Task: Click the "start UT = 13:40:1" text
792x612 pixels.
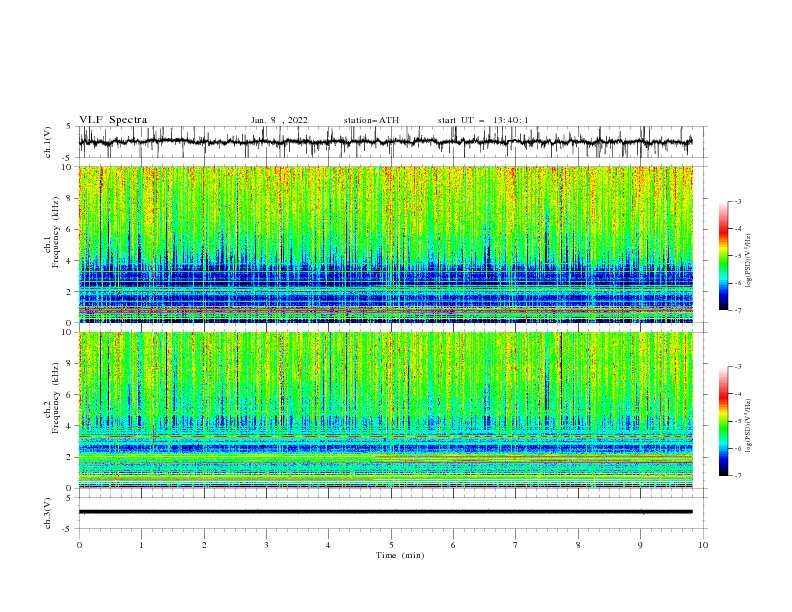Action: pos(482,120)
